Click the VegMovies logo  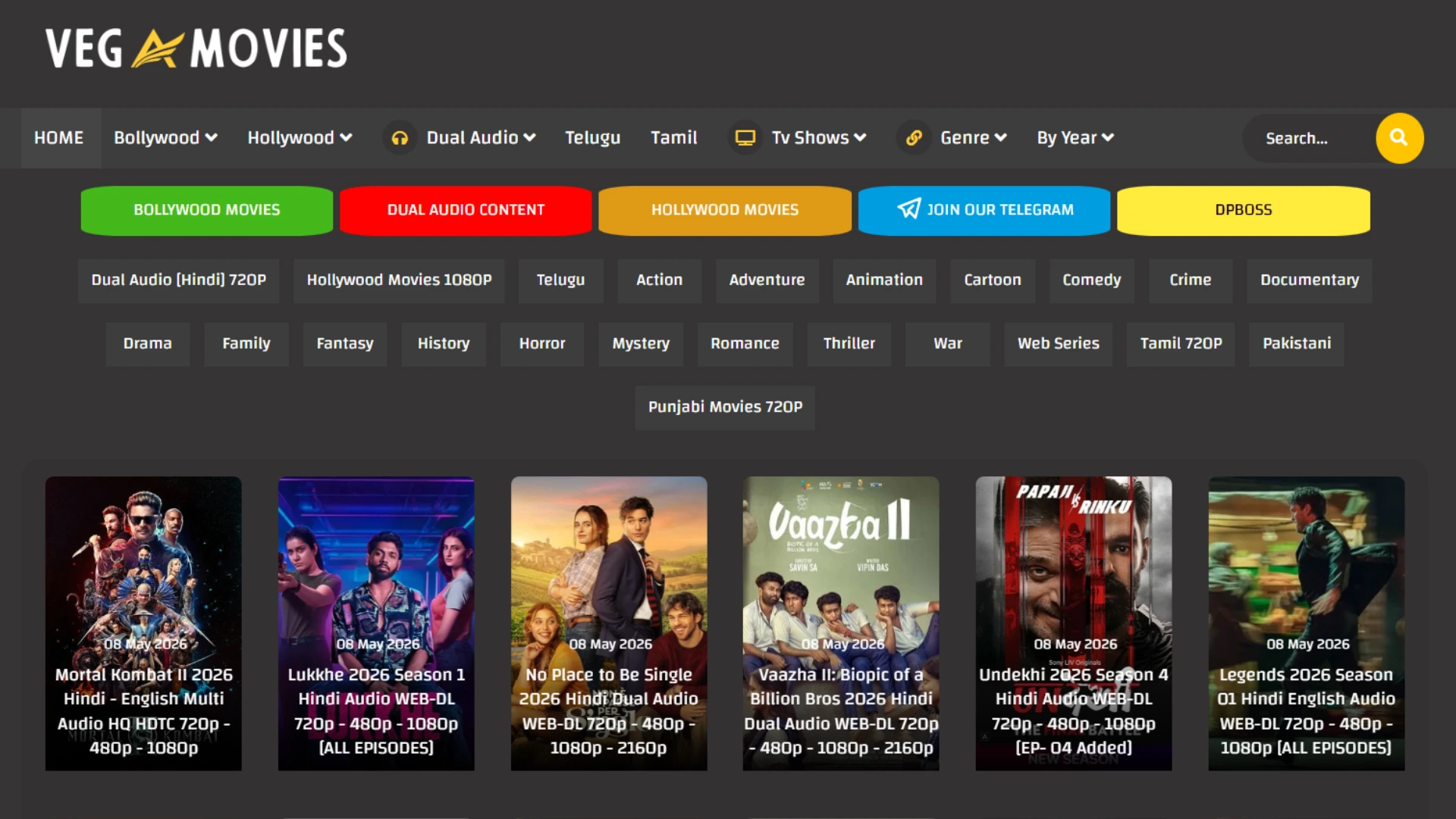[196, 49]
